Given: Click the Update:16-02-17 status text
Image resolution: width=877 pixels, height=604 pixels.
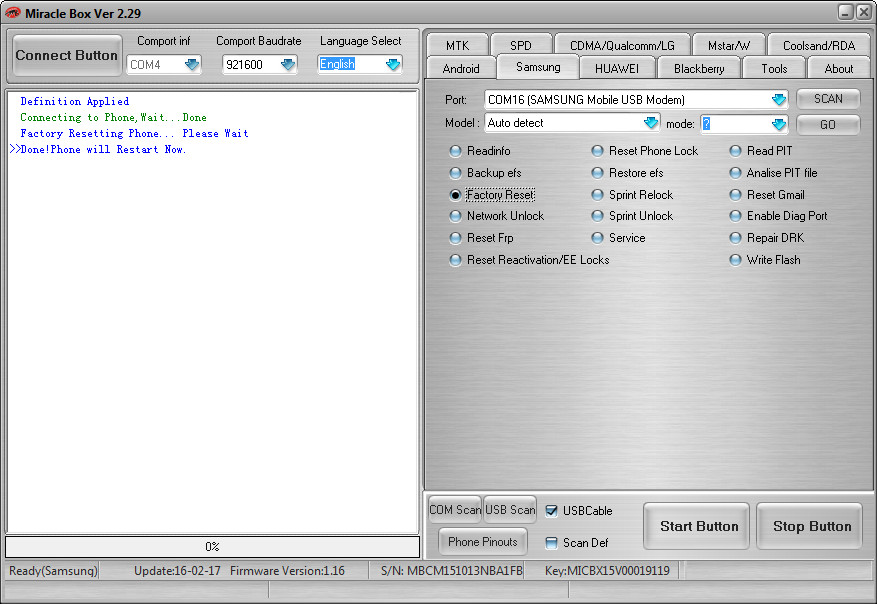Looking at the screenshot, I should pyautogui.click(x=177, y=571).
